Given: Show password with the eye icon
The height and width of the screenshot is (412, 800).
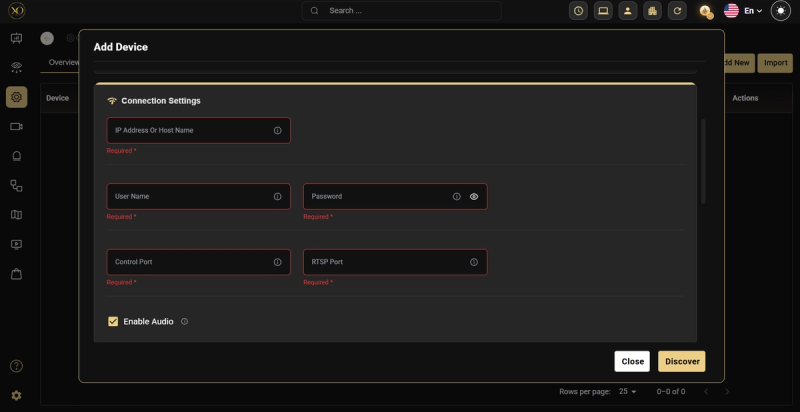Looking at the screenshot, I should point(474,196).
